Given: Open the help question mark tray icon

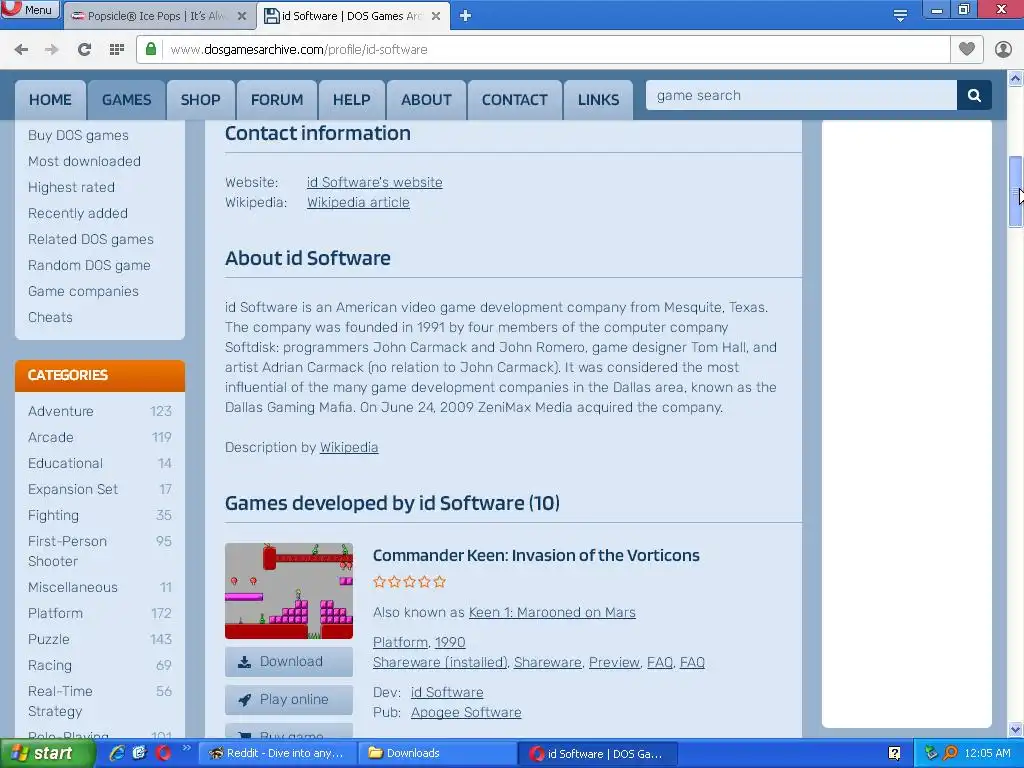Looking at the screenshot, I should [x=895, y=754].
